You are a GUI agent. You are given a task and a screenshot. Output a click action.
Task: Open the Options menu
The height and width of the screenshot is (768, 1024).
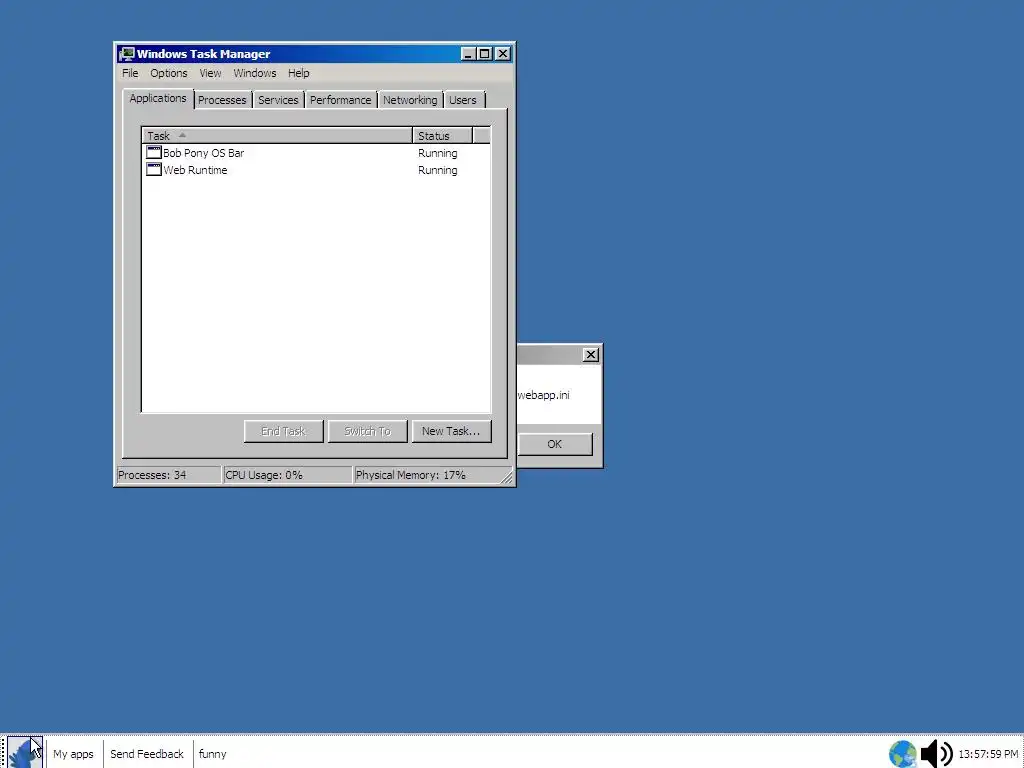click(168, 73)
